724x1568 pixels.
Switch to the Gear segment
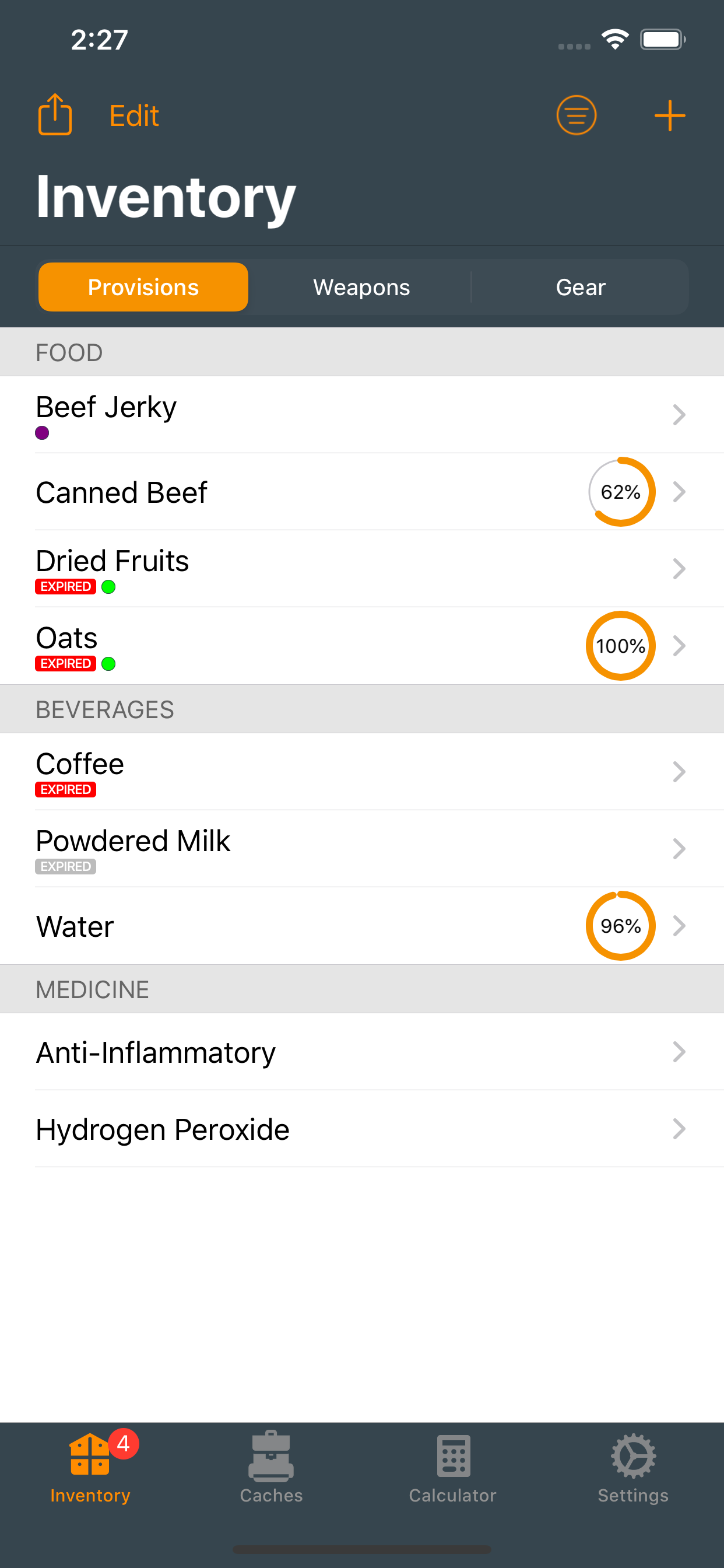tap(580, 286)
